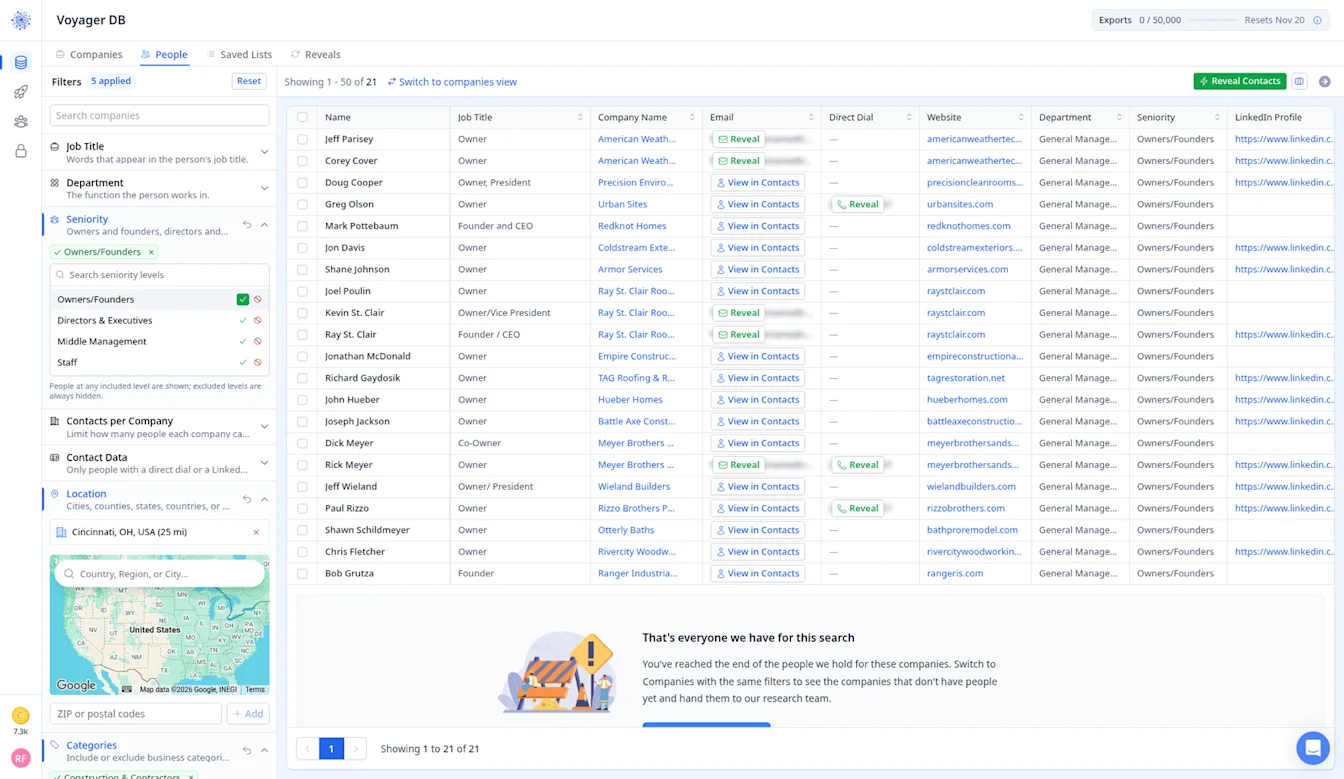Exclude Staff level with red icon
This screenshot has width=1344, height=779.
point(258,363)
